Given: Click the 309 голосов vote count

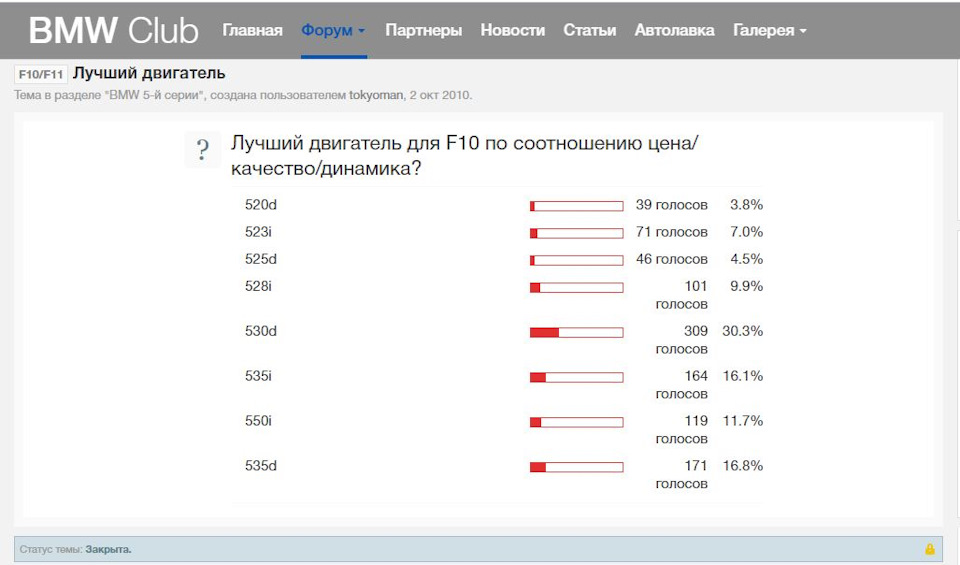Looking at the screenshot, I should [x=681, y=340].
